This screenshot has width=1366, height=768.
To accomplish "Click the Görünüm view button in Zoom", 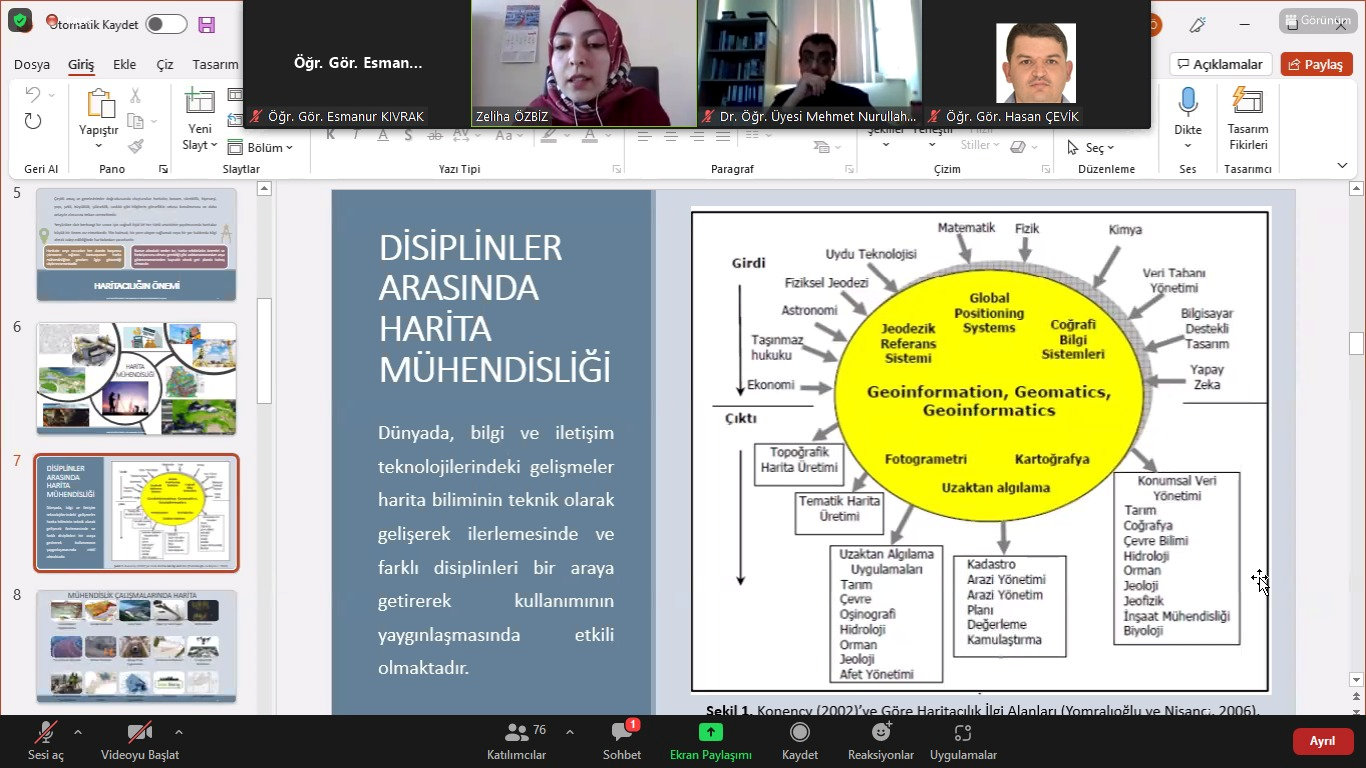I will (x=1318, y=20).
